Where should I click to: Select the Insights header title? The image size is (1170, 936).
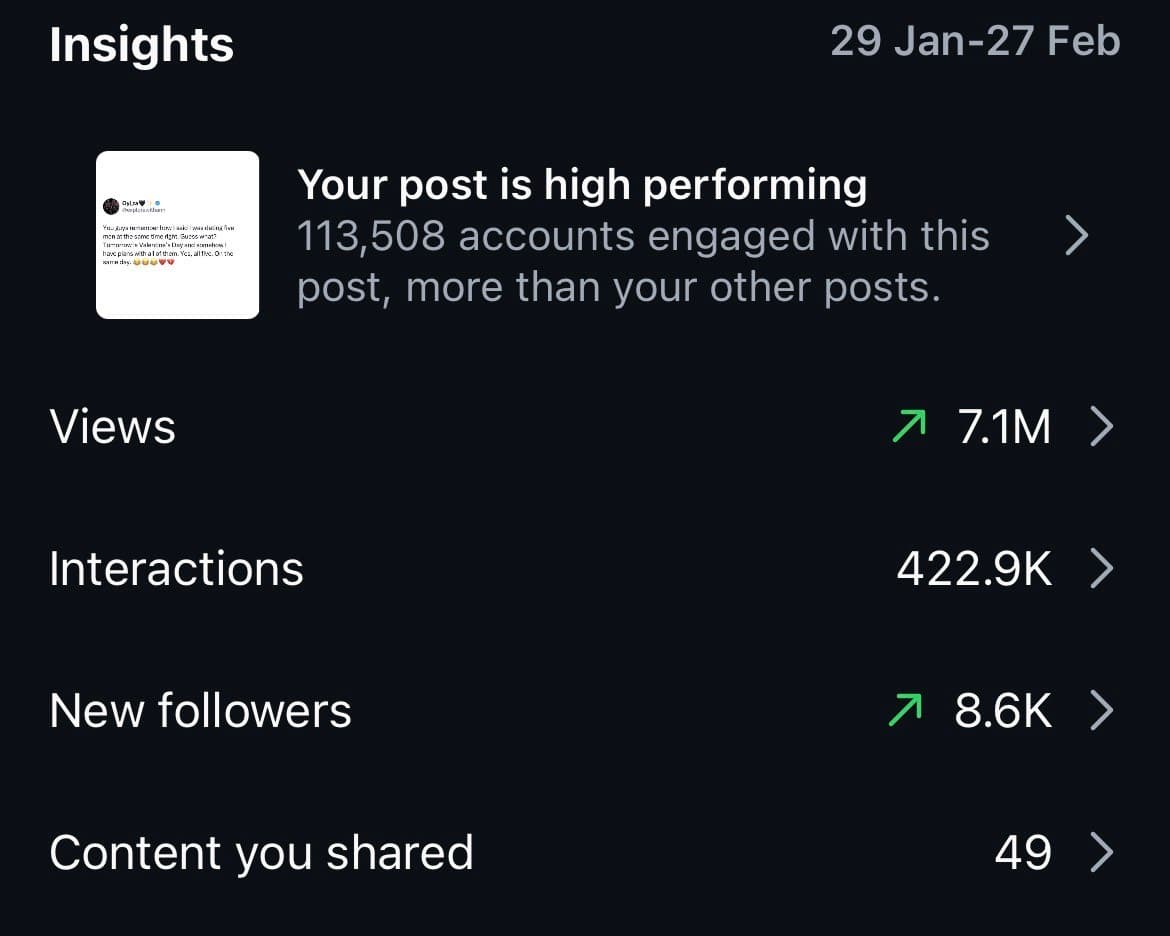(x=142, y=44)
